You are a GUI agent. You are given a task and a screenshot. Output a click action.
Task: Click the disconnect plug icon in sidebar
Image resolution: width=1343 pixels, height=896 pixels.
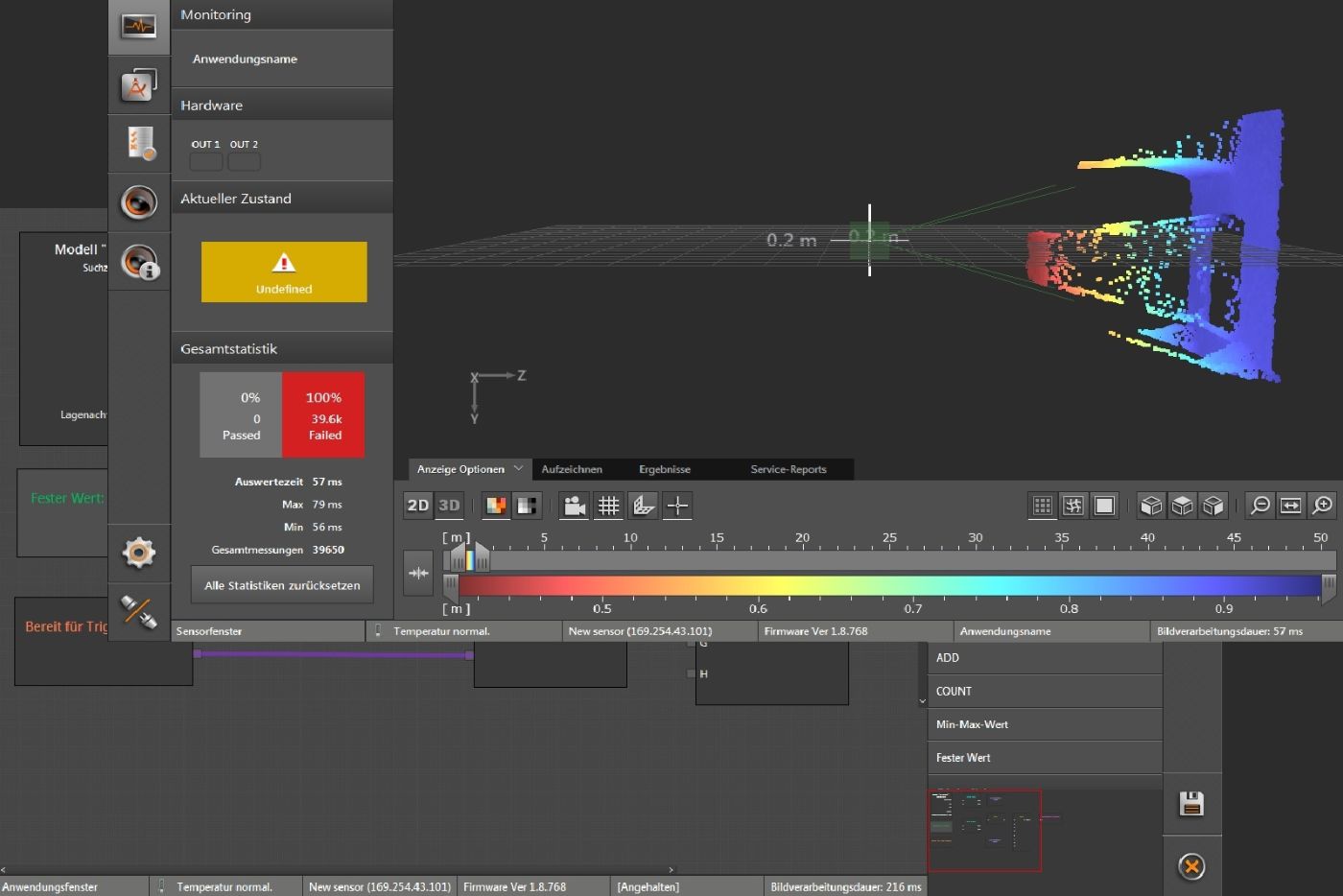[139, 611]
